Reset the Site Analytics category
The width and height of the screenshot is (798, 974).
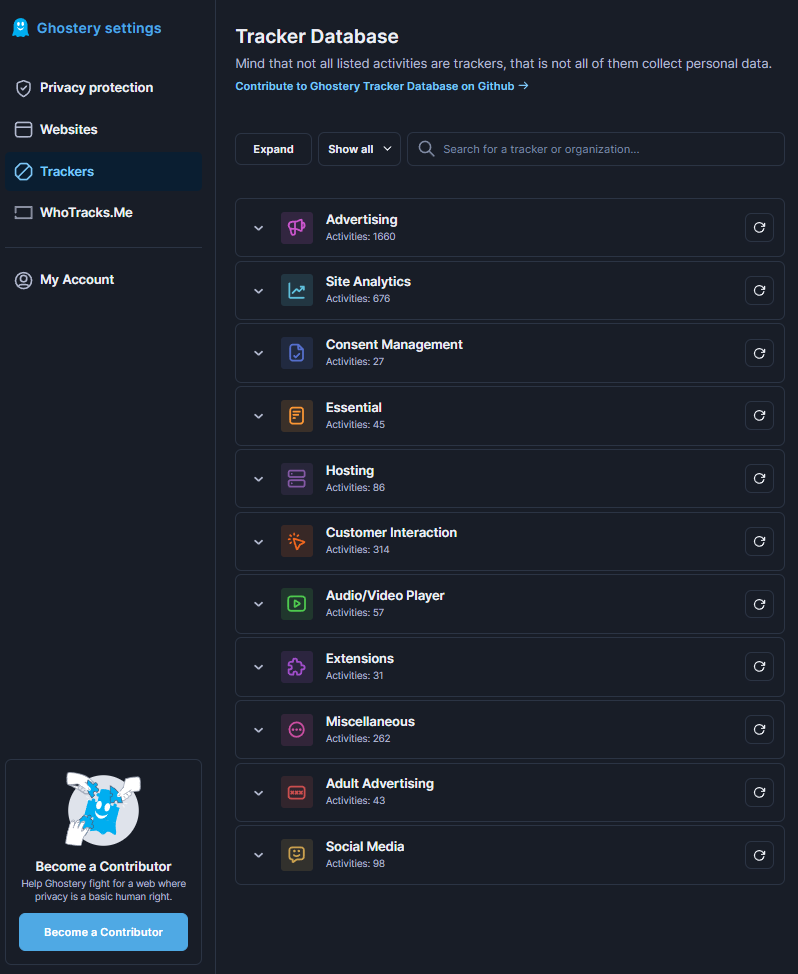(759, 290)
